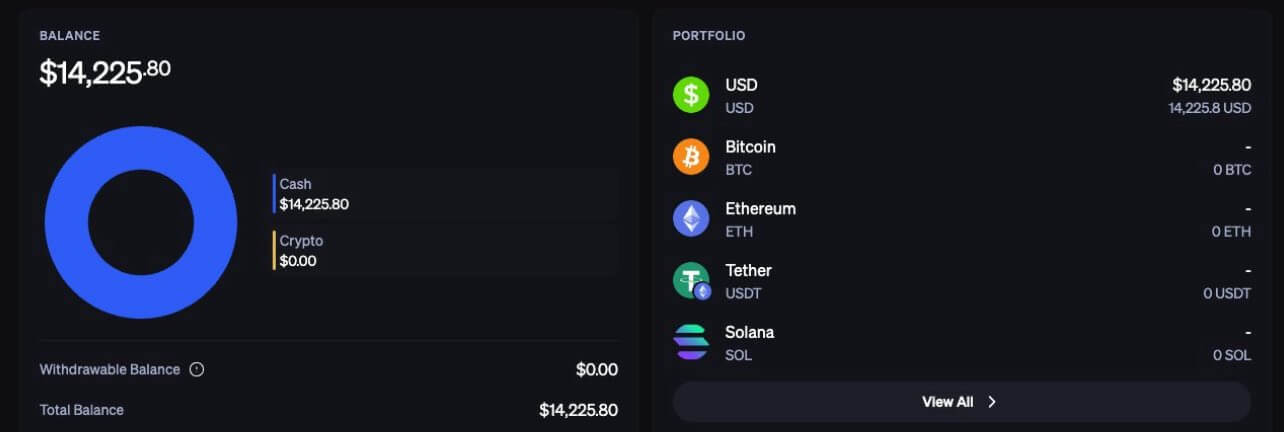Select the Ethereum portfolio row name

pyautogui.click(x=760, y=209)
